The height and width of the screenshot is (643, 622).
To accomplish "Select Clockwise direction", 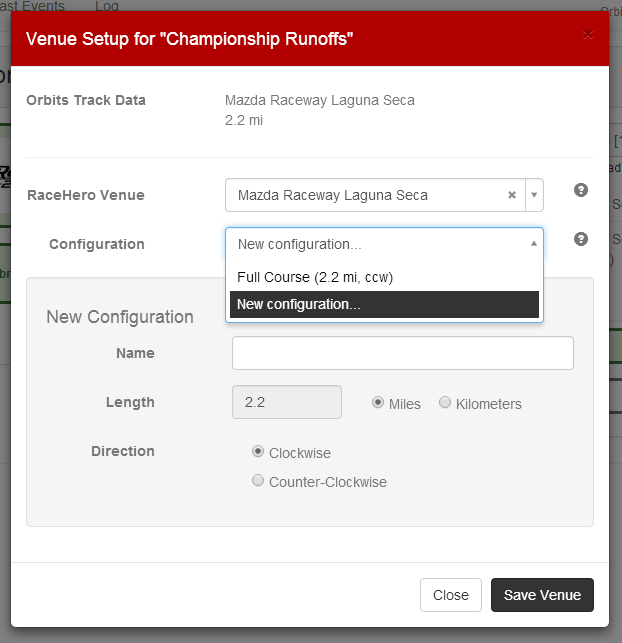I will (x=258, y=451).
